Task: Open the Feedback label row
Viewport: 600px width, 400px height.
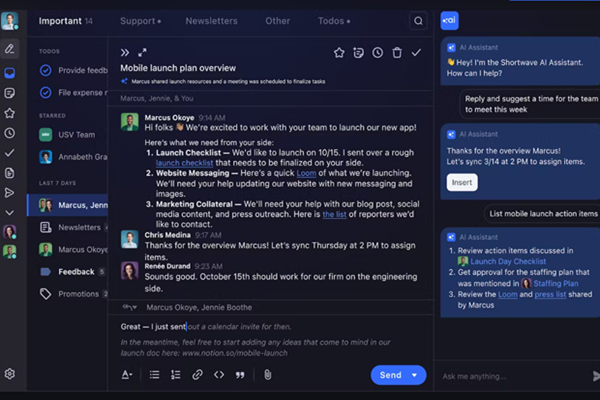Action: [x=68, y=272]
